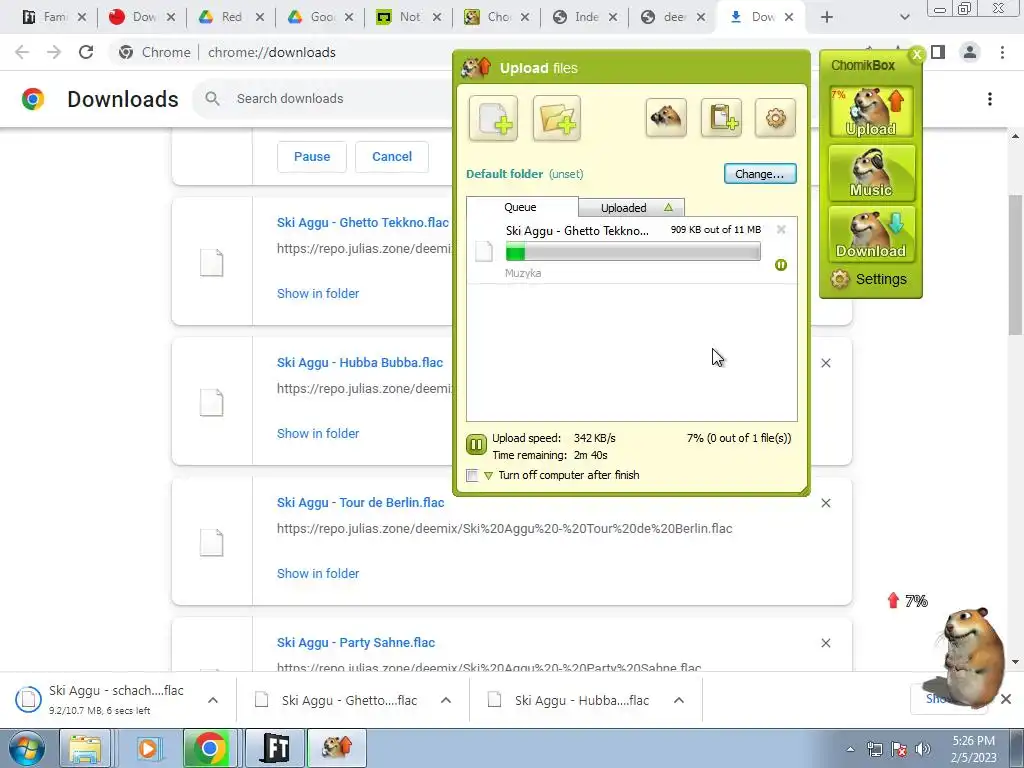The width and height of the screenshot is (1024, 768).
Task: Switch to the Cho tab
Action: click(x=497, y=17)
